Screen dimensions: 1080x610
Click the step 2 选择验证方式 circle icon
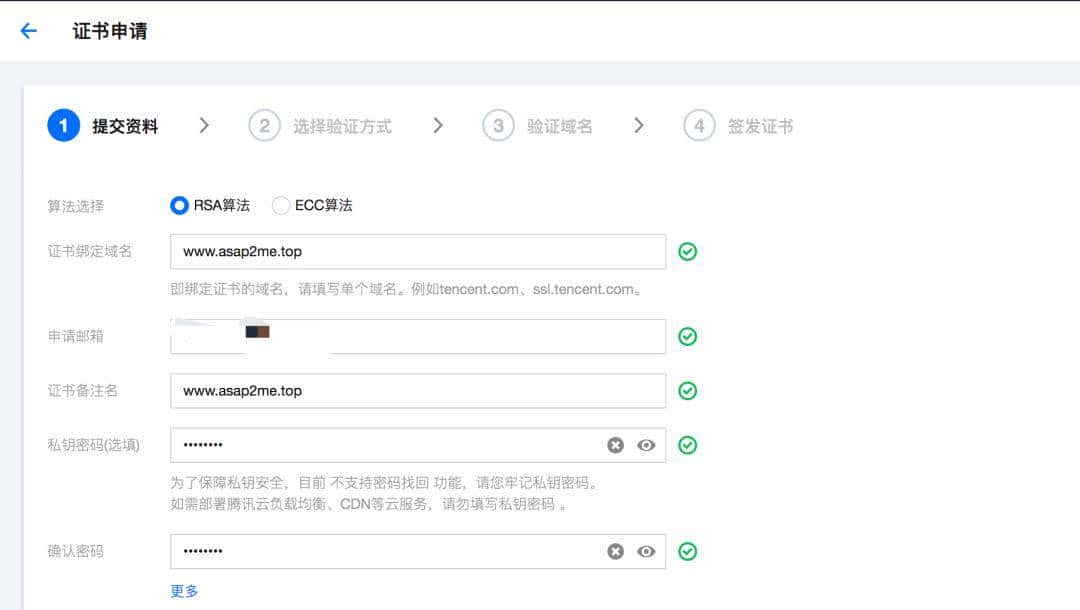(262, 125)
